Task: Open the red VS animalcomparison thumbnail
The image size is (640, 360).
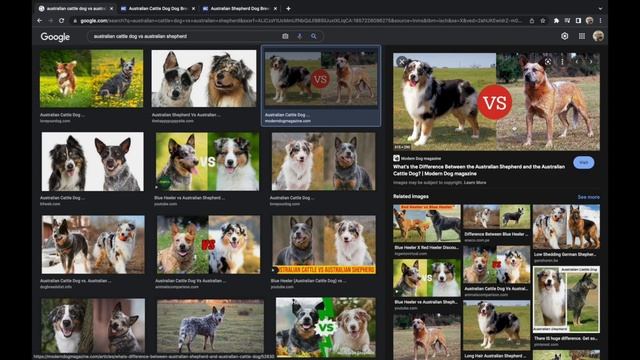Action: pos(208,244)
